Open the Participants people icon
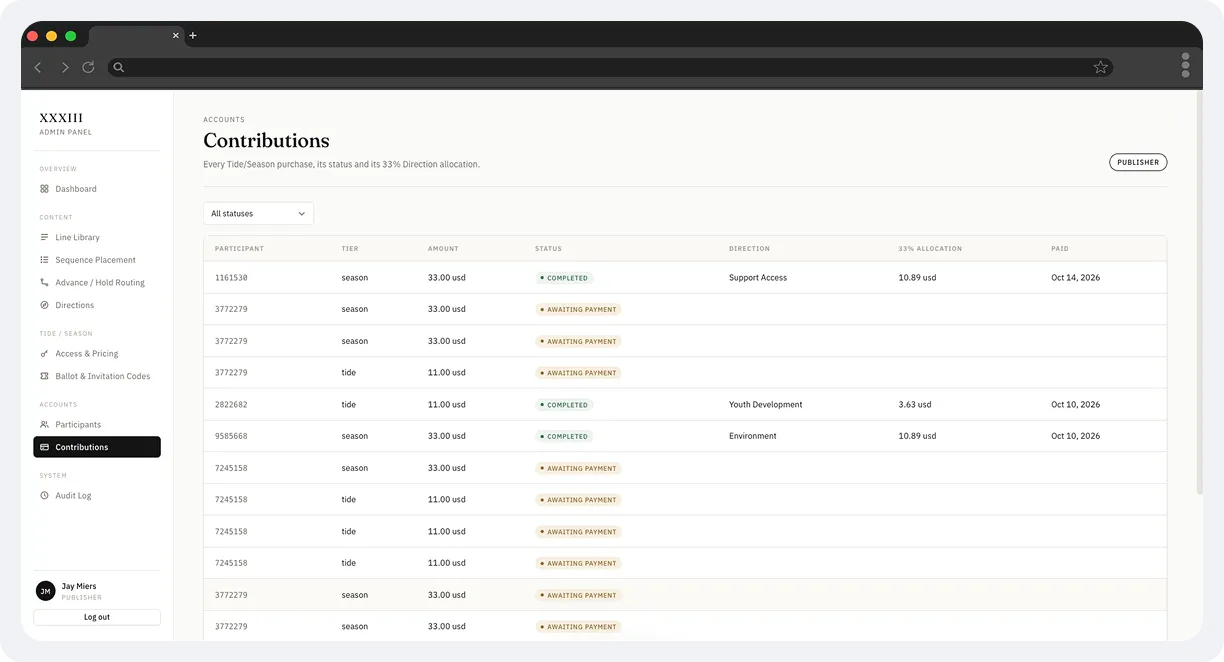This screenshot has height=662, width=1224. coord(44,425)
